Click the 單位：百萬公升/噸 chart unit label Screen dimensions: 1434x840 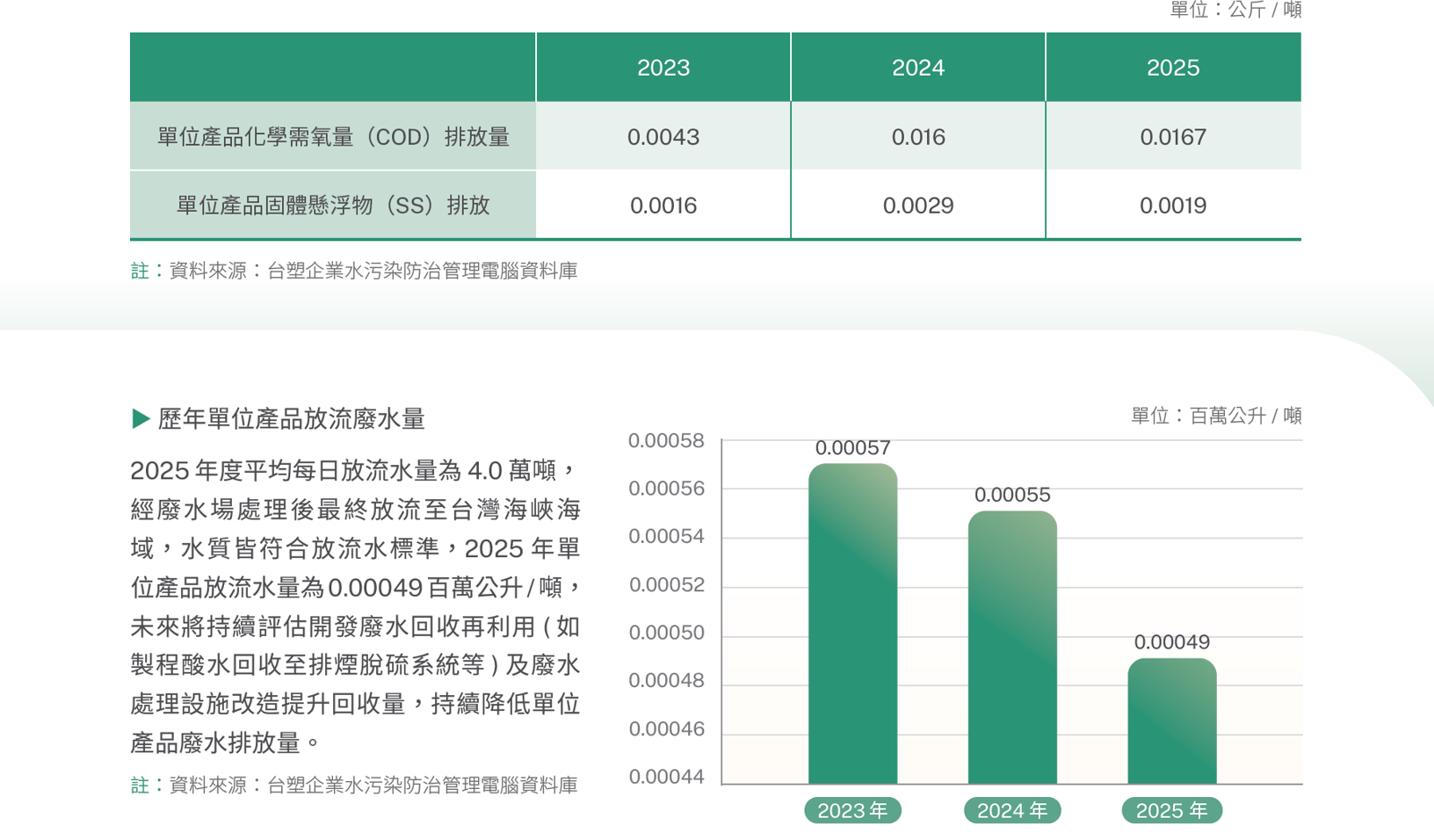tap(1216, 416)
